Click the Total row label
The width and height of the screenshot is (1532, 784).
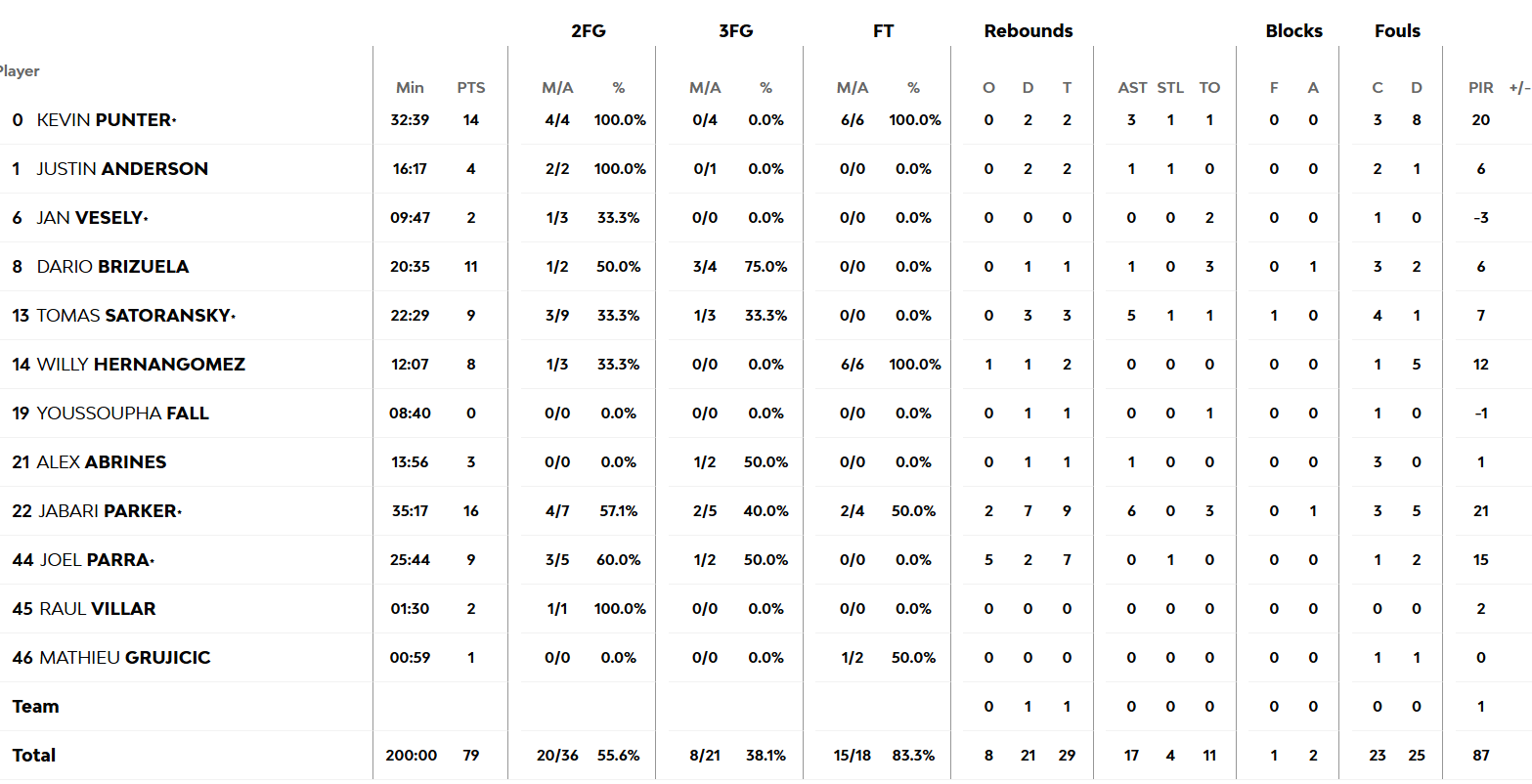[x=34, y=756]
